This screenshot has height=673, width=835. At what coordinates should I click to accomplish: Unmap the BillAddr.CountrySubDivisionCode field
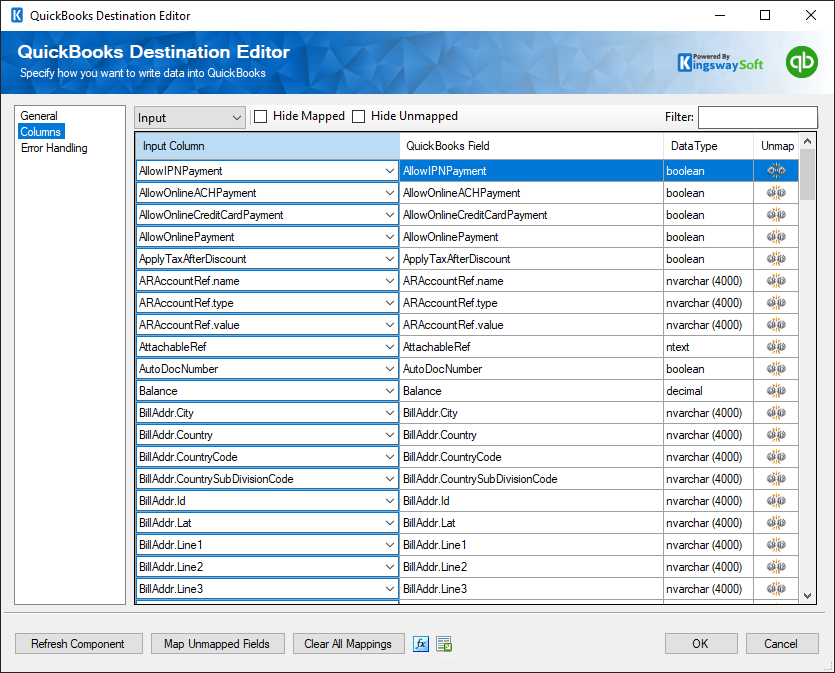pyautogui.click(x=776, y=478)
